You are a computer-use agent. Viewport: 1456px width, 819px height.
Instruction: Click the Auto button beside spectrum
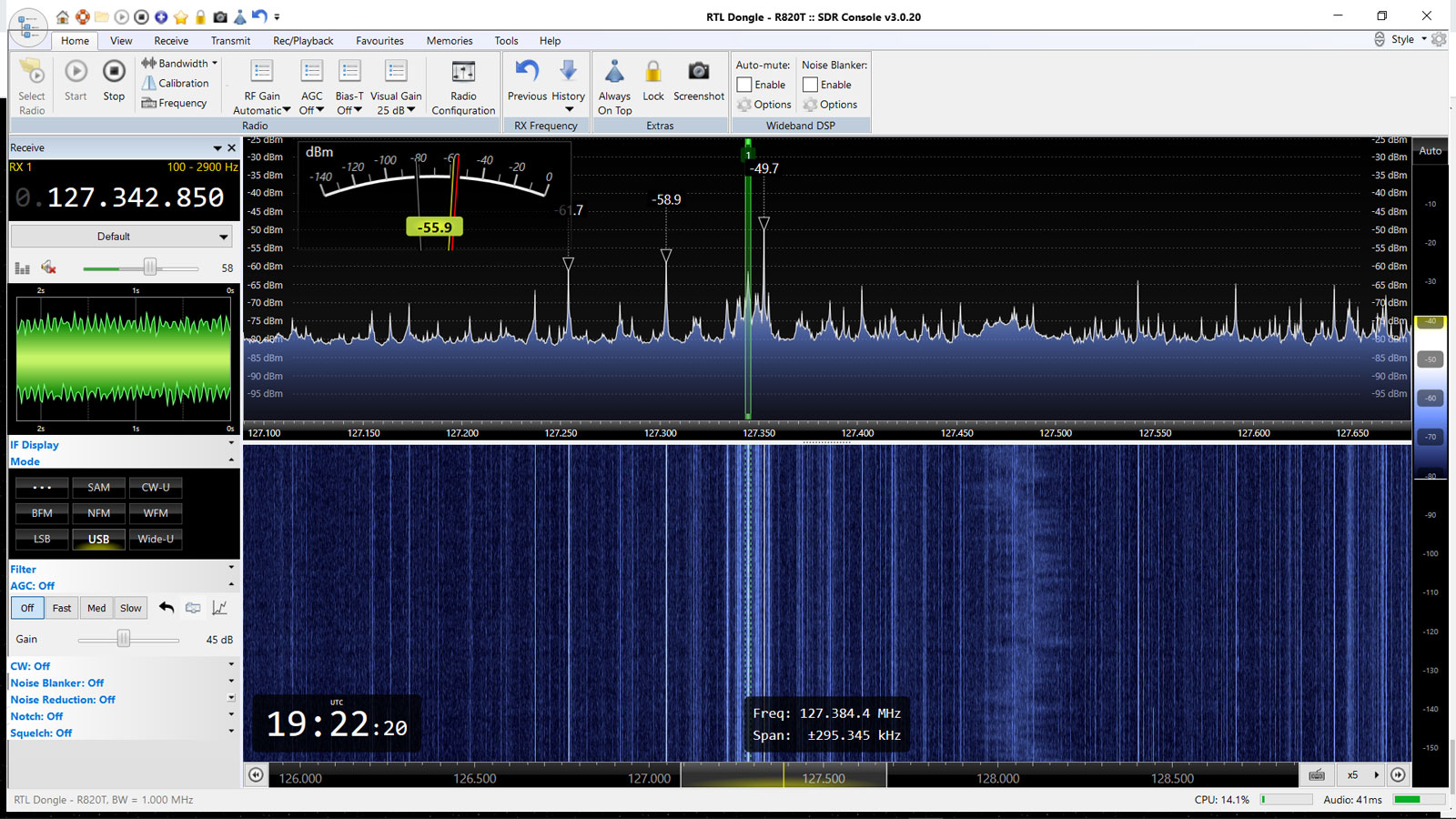point(1431,151)
